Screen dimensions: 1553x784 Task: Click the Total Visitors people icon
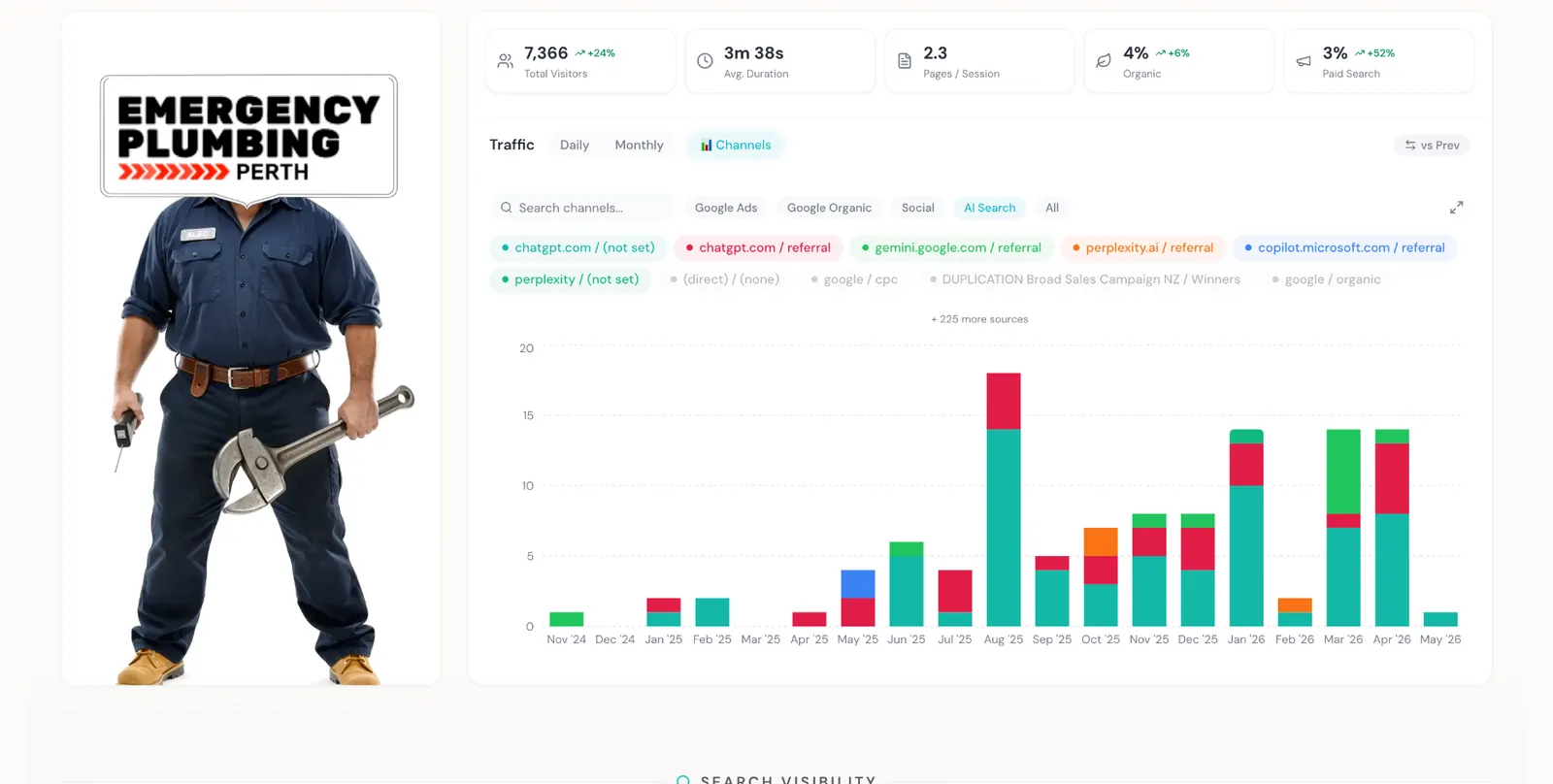[x=505, y=61]
